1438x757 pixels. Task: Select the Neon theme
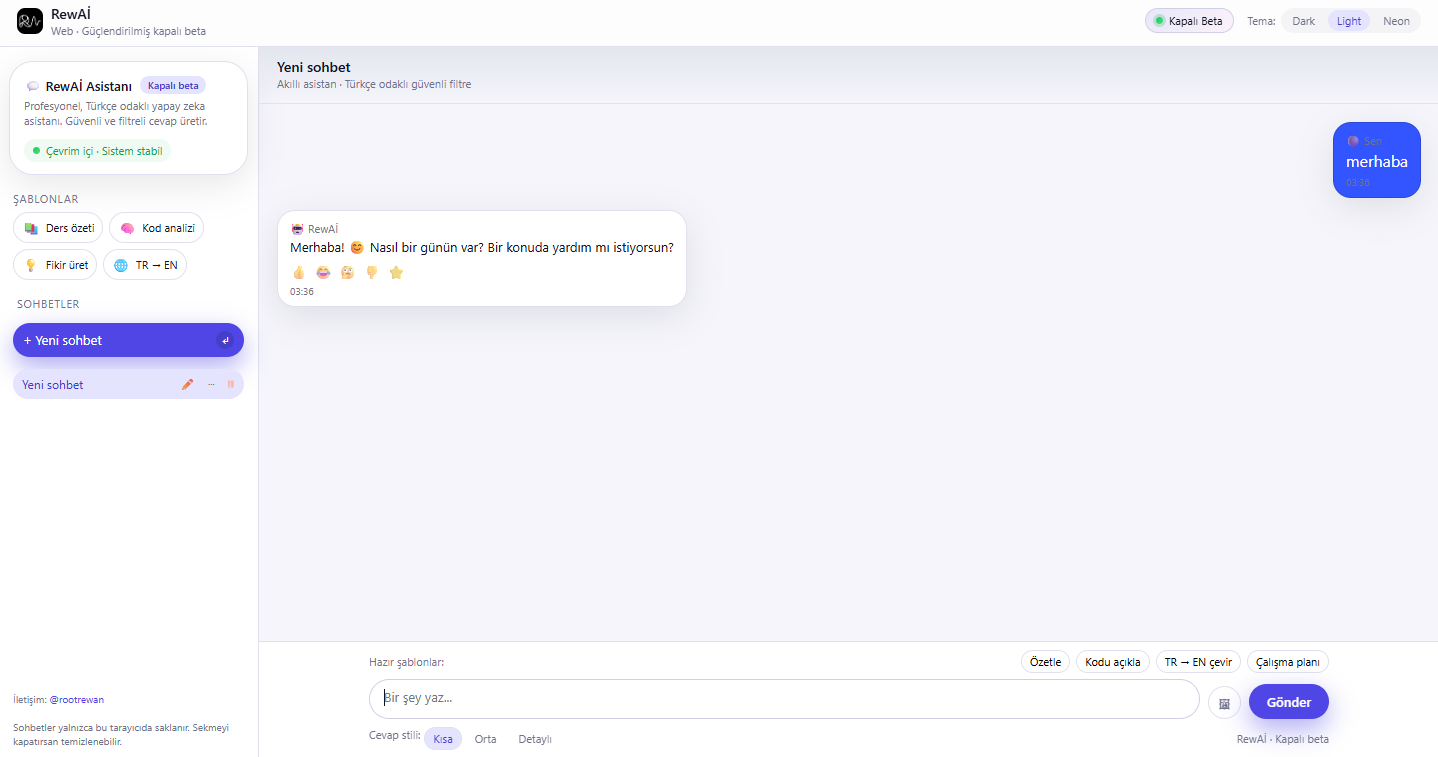tap(1397, 21)
